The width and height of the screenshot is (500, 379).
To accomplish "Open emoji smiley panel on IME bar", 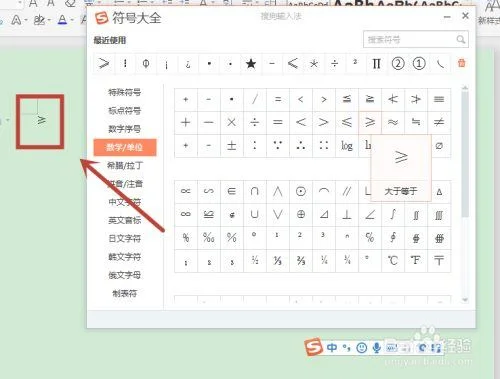I will point(362,348).
